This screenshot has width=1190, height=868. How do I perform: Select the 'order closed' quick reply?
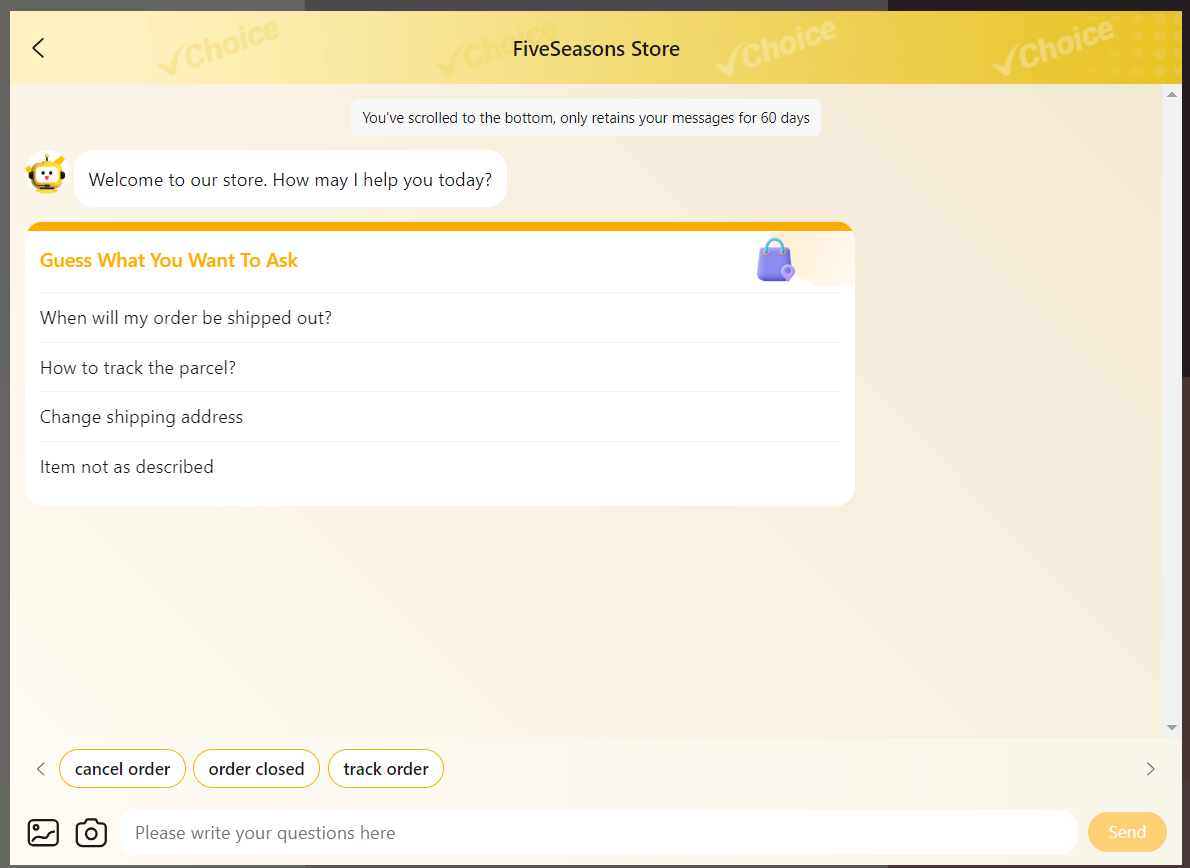coord(257,769)
